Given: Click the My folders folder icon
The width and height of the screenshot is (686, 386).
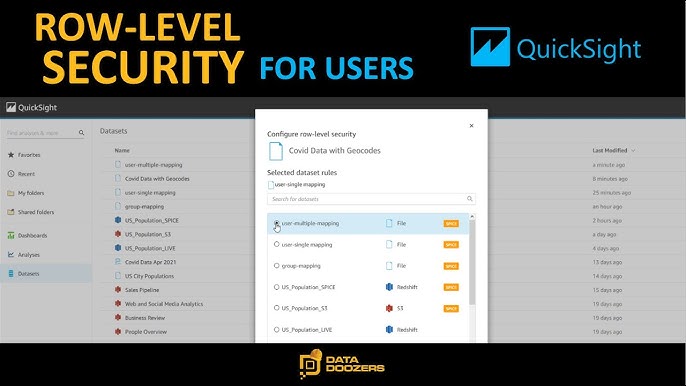Looking at the screenshot, I should (11, 193).
